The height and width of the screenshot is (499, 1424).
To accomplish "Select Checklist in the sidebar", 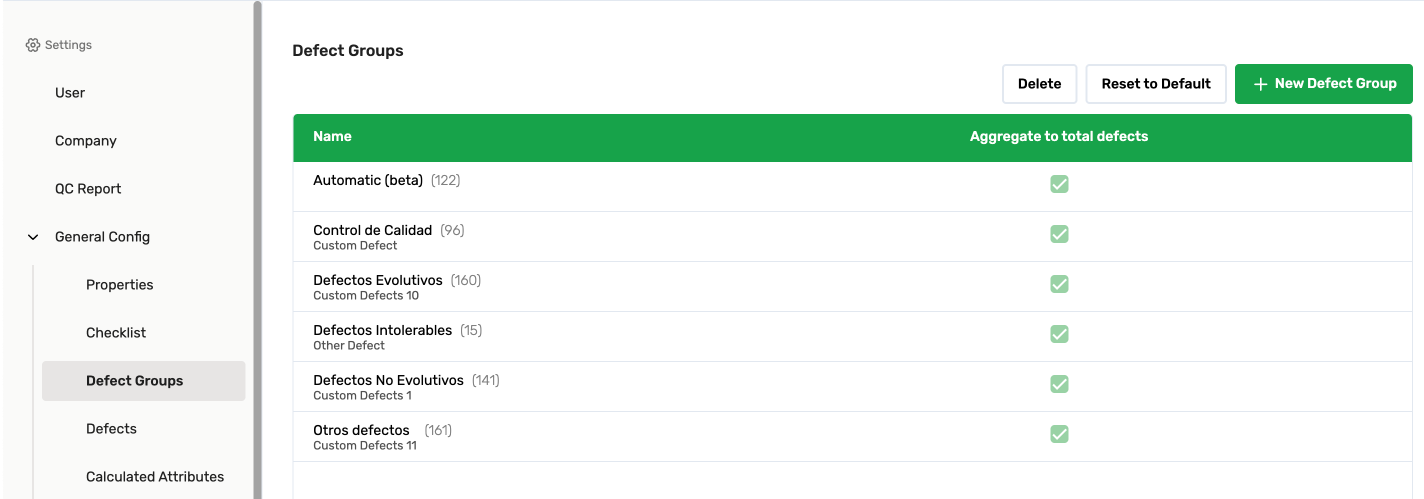I will (116, 333).
